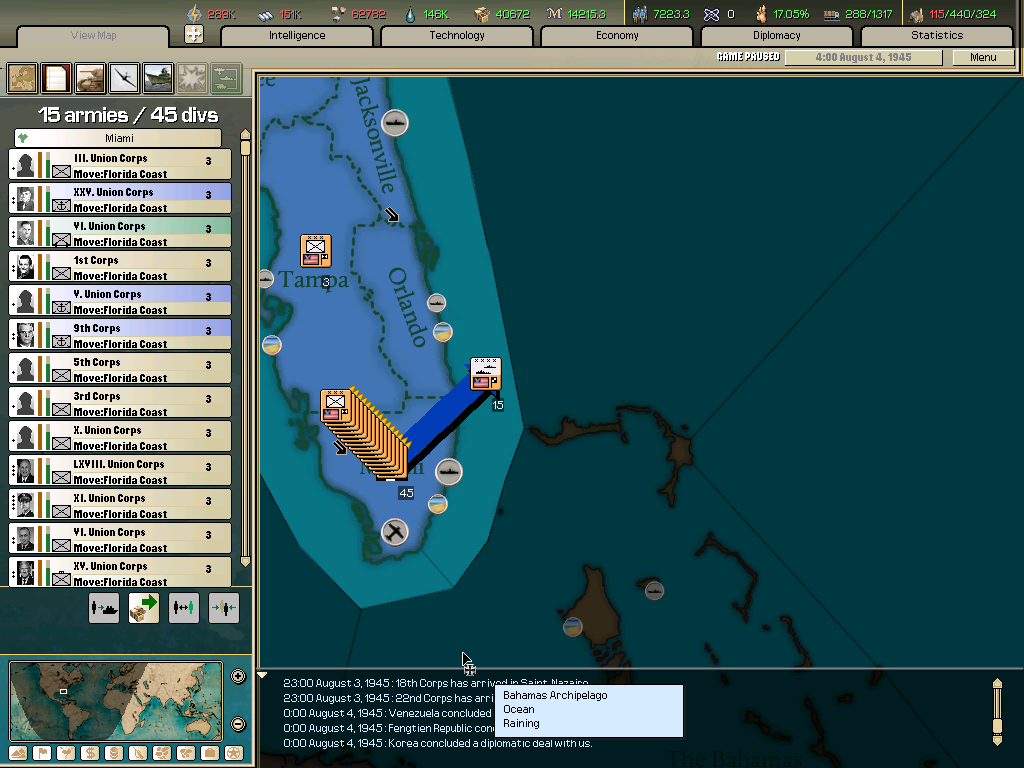Viewport: 1024px width, 768px height.
Task: Open the Menu in top right corner
Action: coord(982,57)
